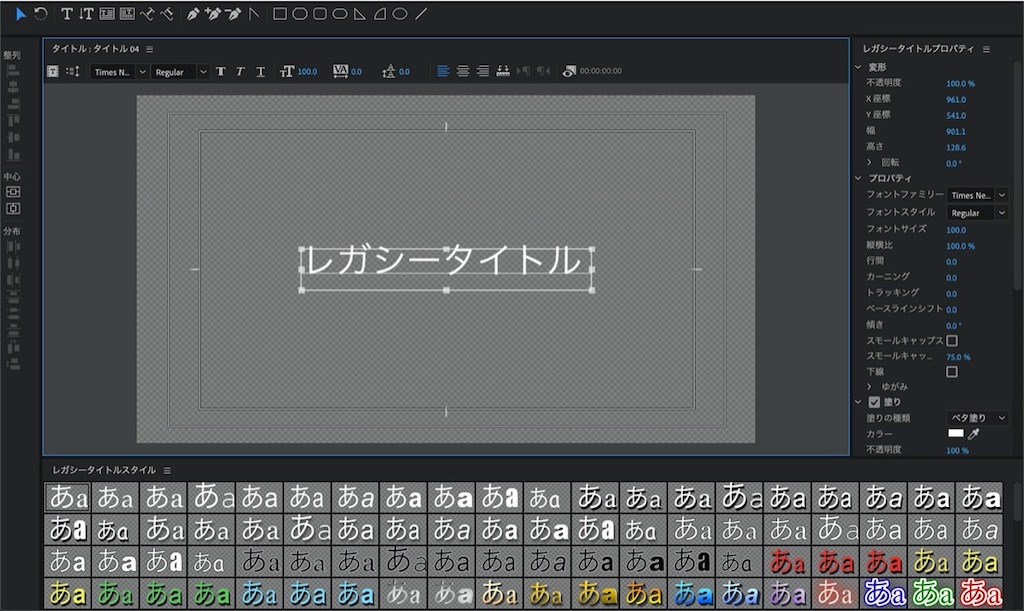This screenshot has height=611, width=1024.
Task: Apply the highlighted currently selected style thumbnail
Action: click(68, 497)
